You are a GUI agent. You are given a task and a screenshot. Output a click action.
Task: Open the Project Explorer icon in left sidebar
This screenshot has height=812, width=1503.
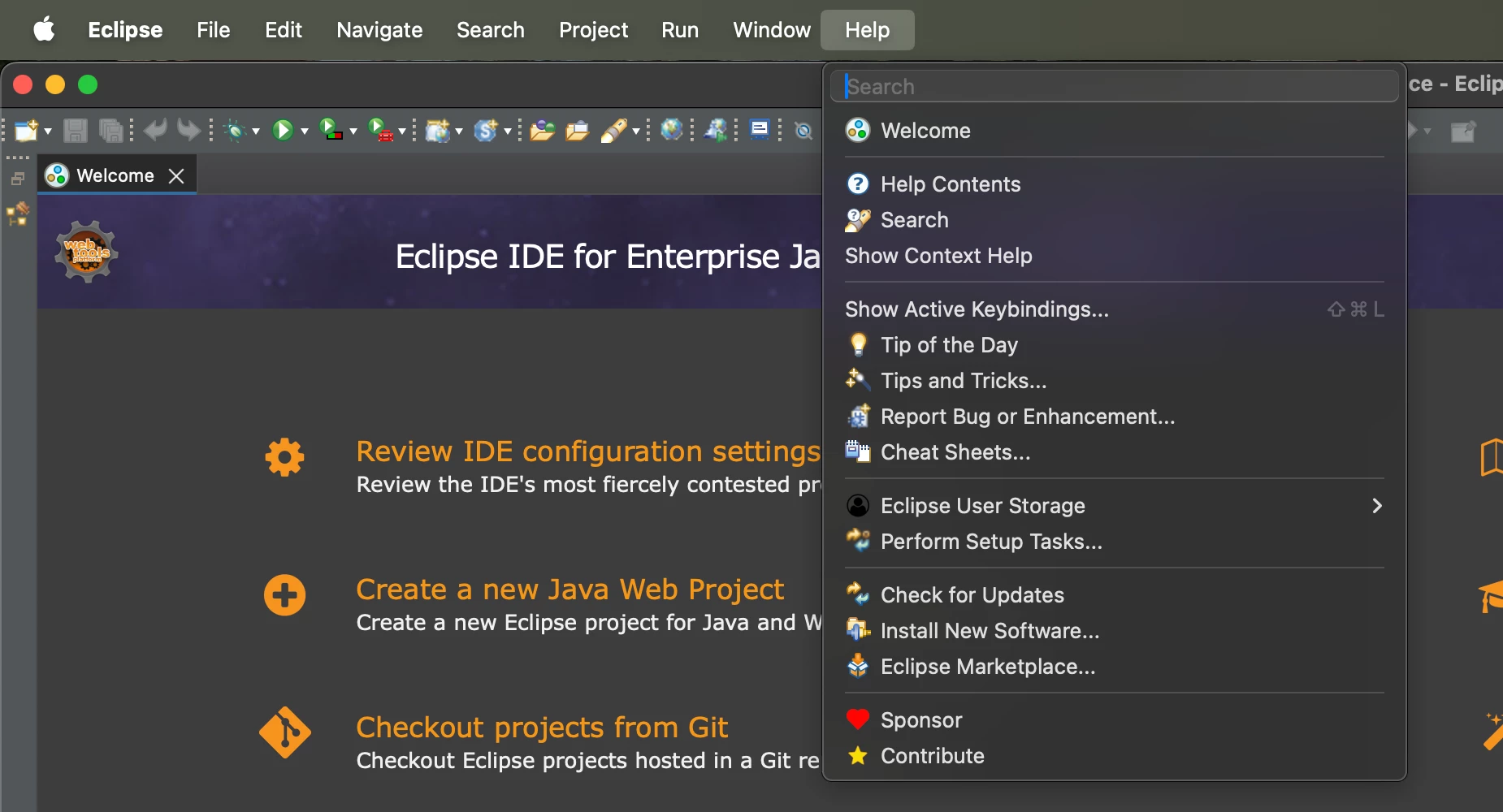(x=18, y=214)
